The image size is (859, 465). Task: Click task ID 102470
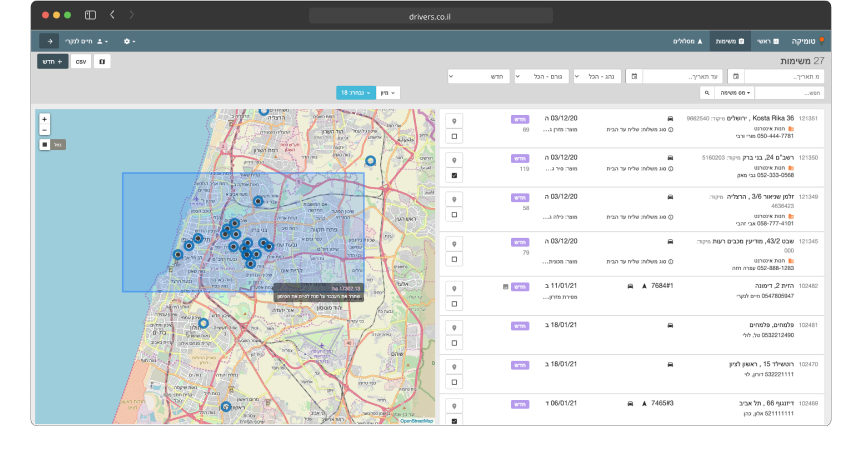click(x=808, y=364)
